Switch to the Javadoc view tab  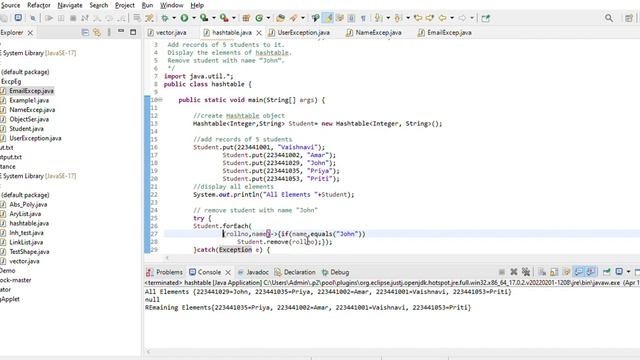253,272
